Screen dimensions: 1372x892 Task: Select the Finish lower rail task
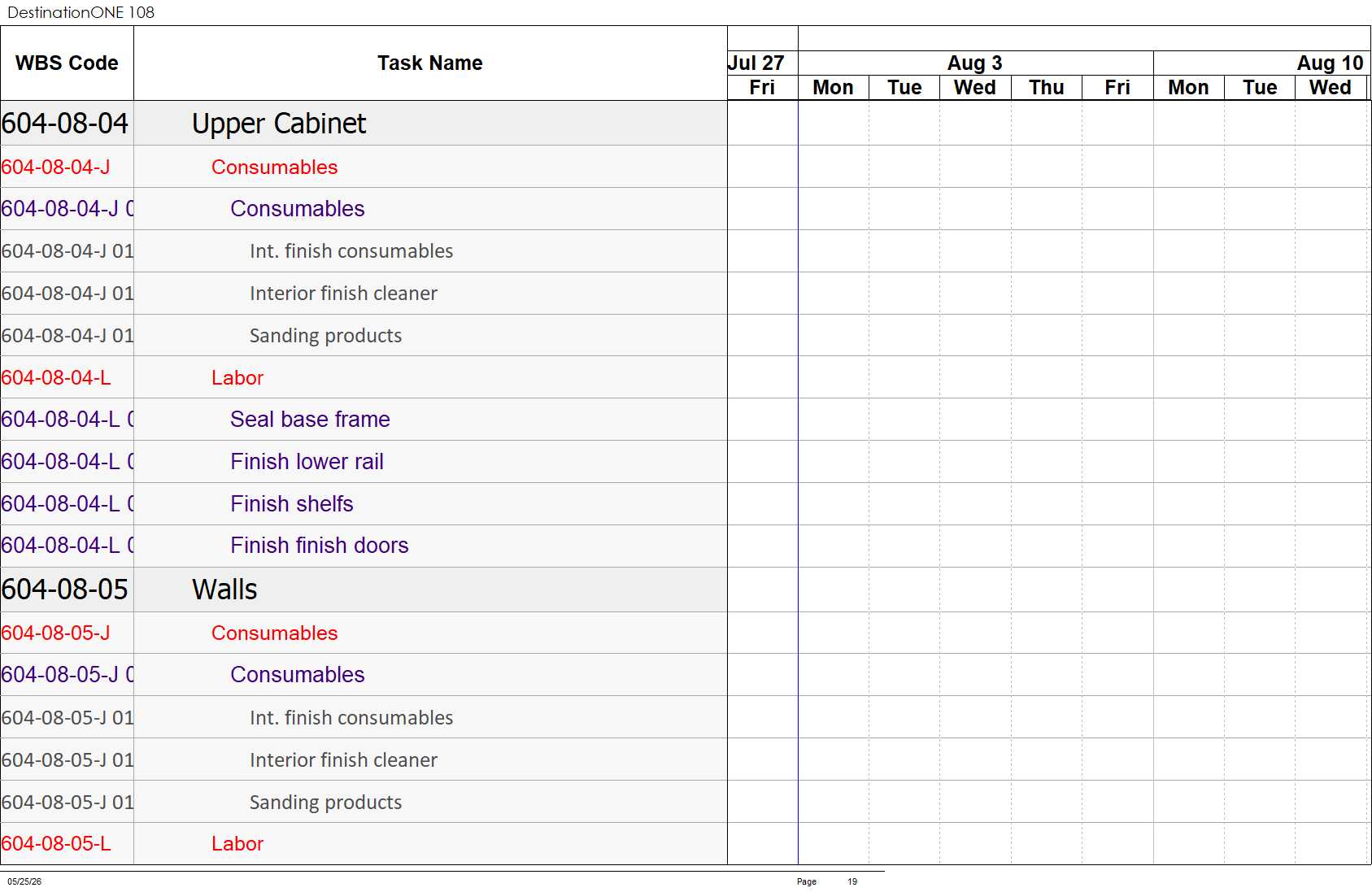pyautogui.click(x=307, y=462)
